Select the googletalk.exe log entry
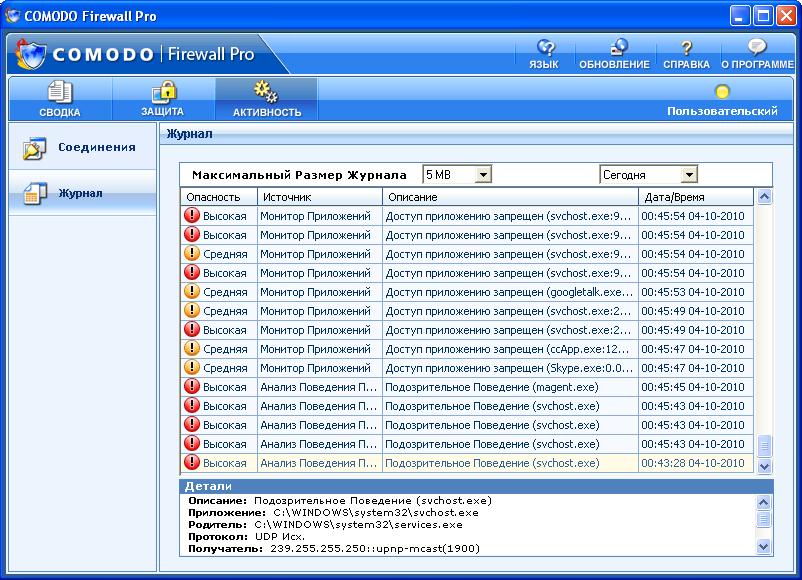 click(x=467, y=292)
